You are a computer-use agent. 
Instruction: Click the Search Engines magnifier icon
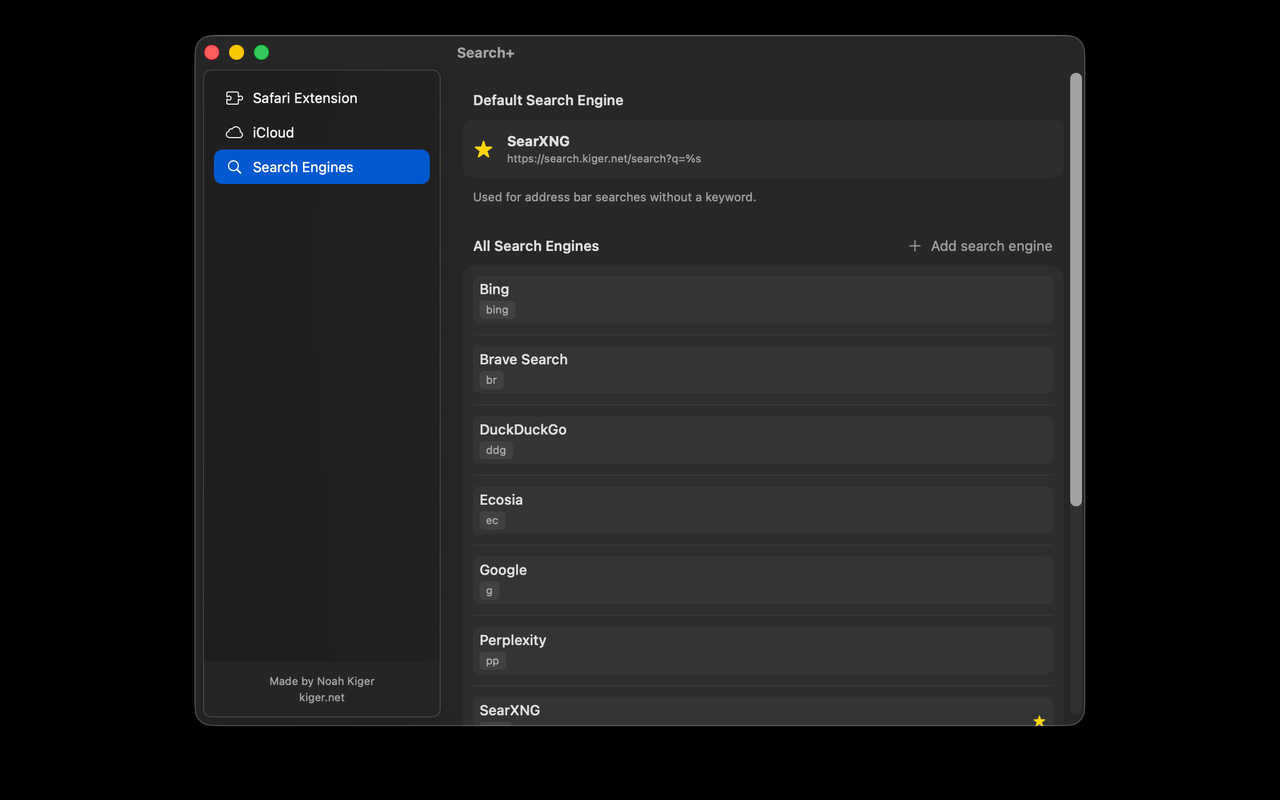point(234,167)
